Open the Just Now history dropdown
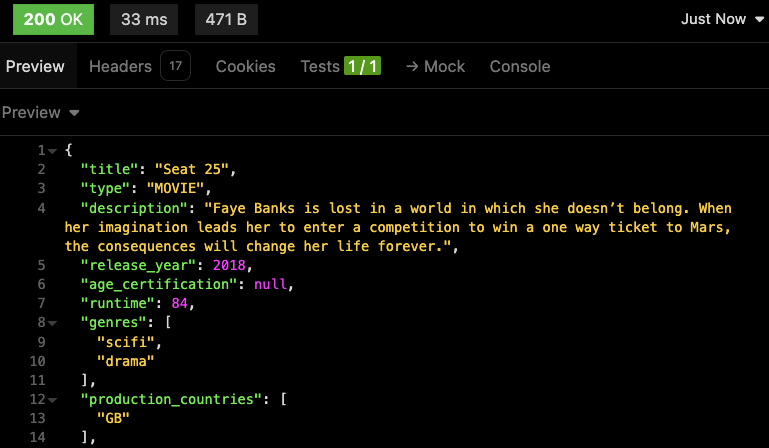 (x=722, y=19)
